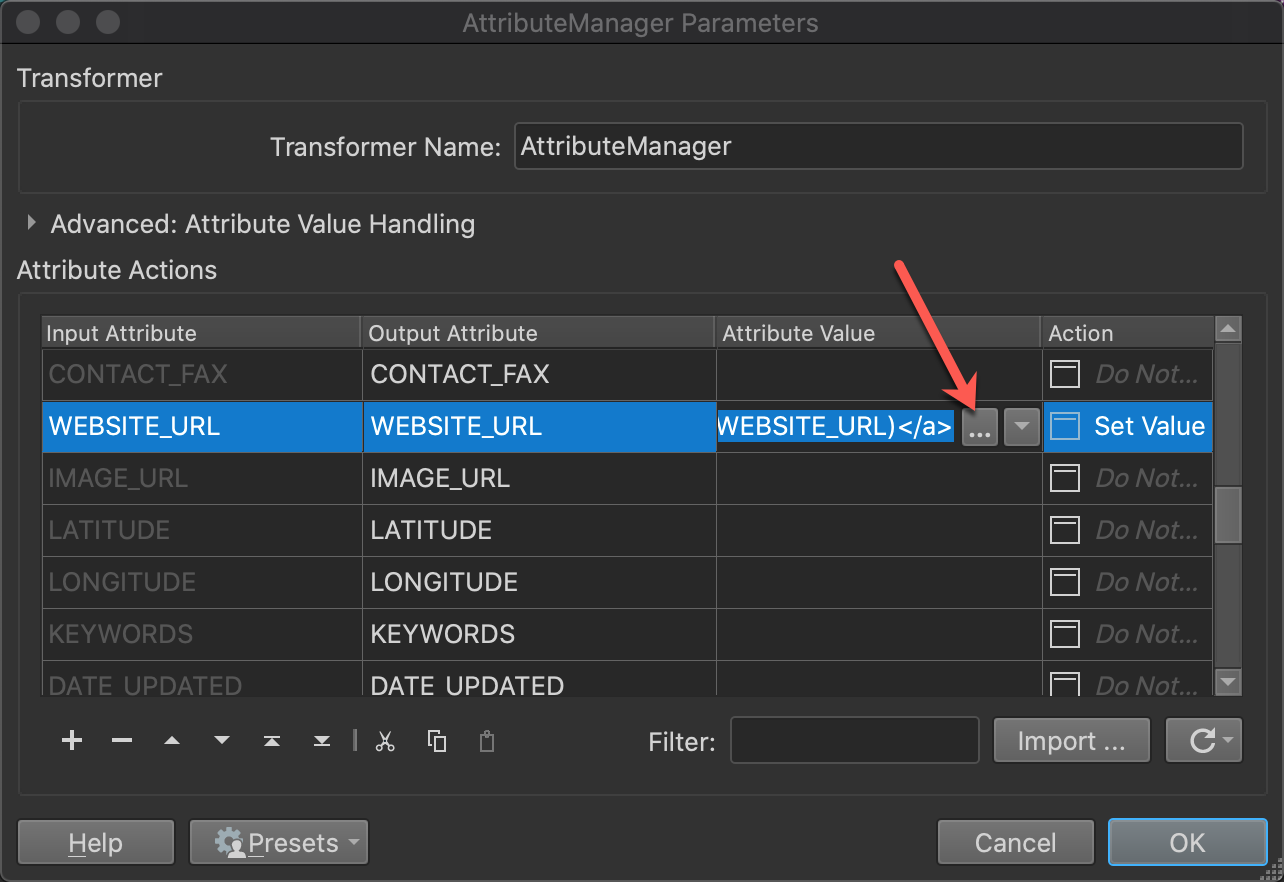Click the minus icon to remove attribute
The width and height of the screenshot is (1284, 882).
tap(122, 741)
